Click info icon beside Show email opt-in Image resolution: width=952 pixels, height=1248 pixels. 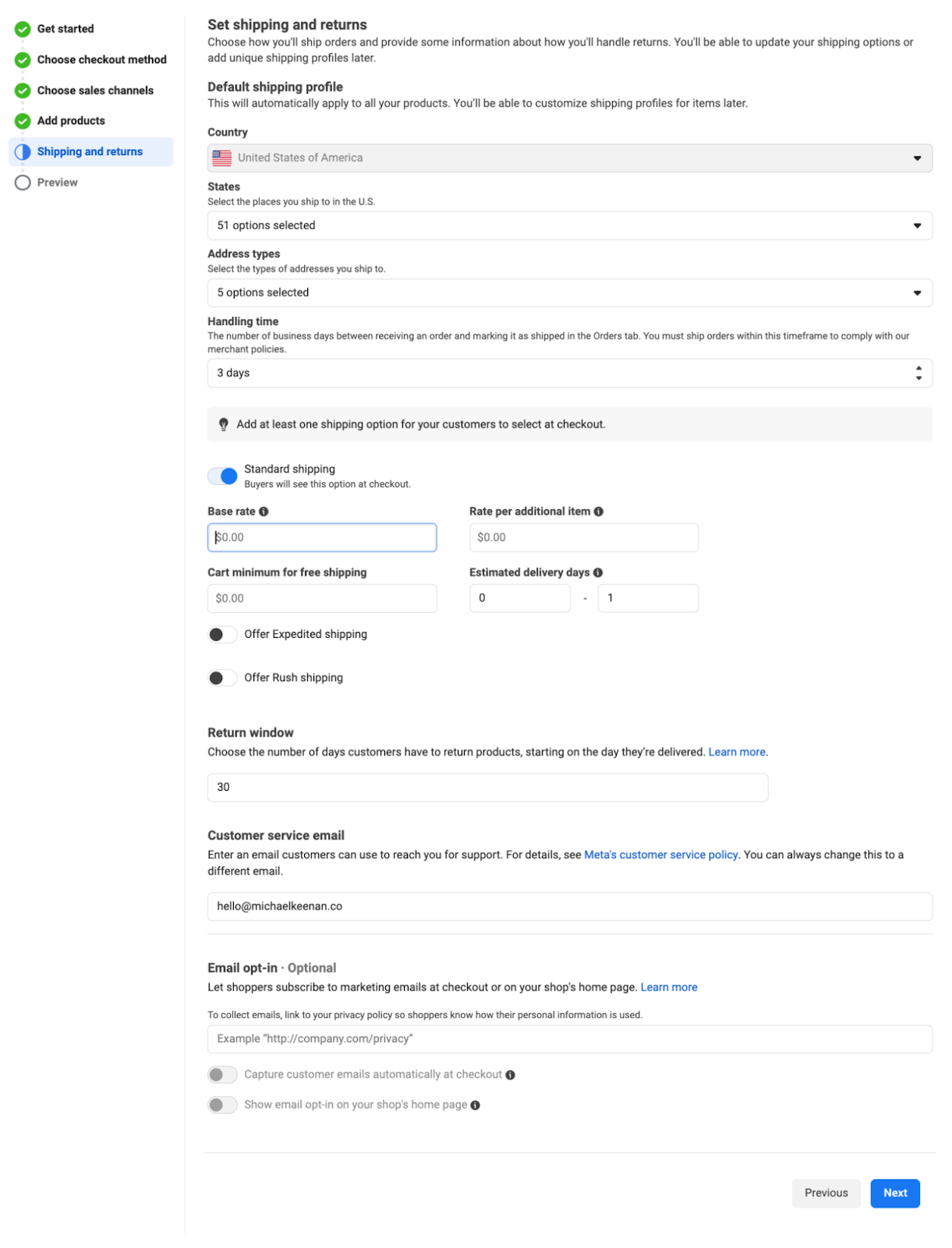[475, 1105]
